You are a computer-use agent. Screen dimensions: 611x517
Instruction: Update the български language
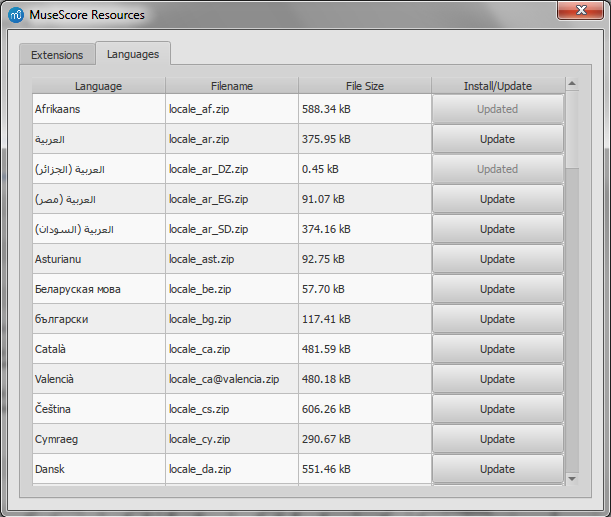(x=498, y=319)
